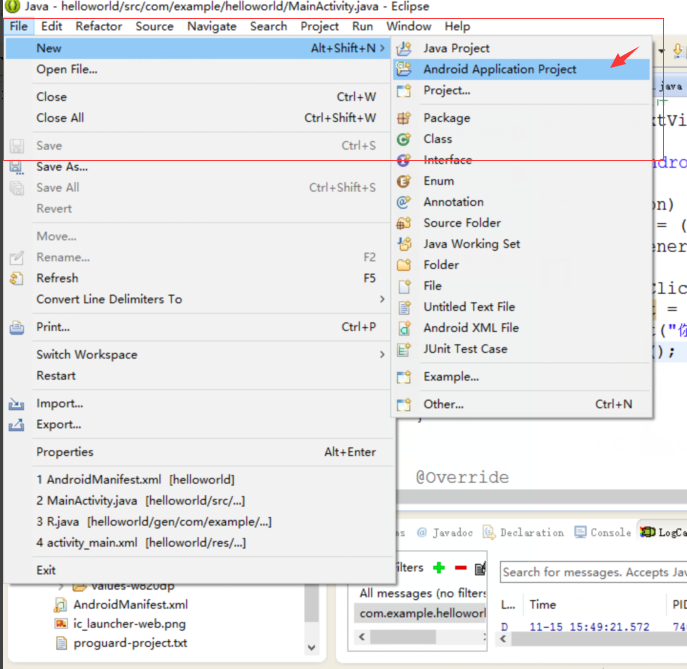This screenshot has height=669, width=687.
Task: Select Close All menu entry
Action: click(198, 118)
